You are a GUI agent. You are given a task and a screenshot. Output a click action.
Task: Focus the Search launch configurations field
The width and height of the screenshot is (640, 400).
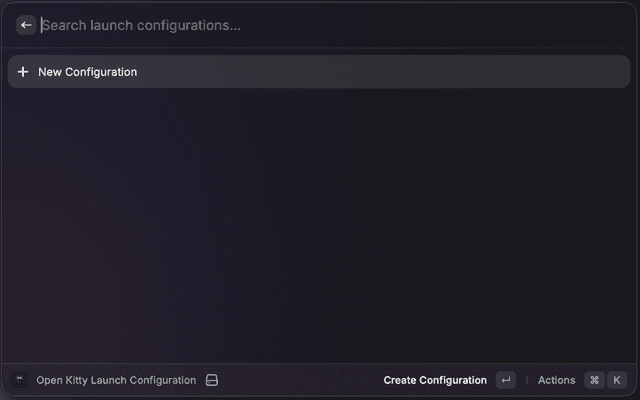(300, 25)
